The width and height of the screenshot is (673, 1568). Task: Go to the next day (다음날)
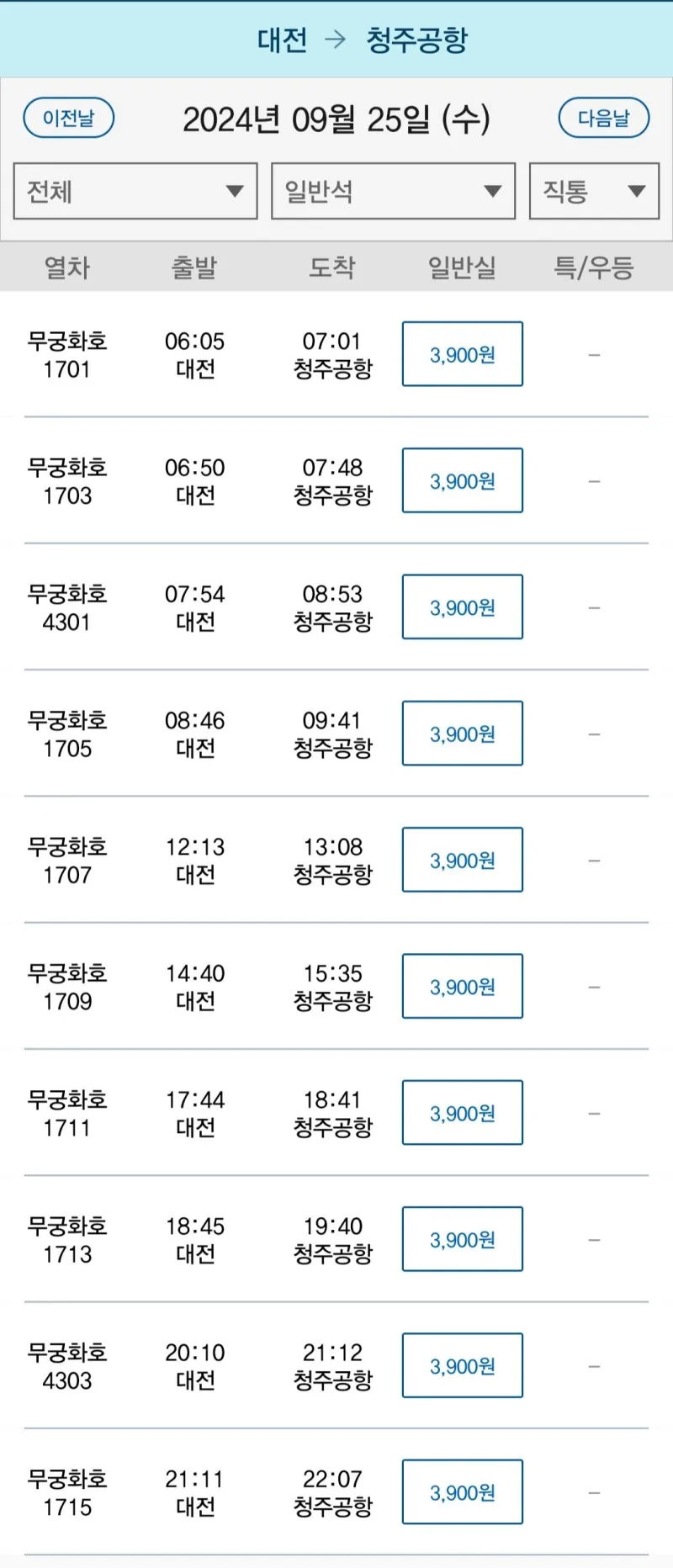pos(604,118)
